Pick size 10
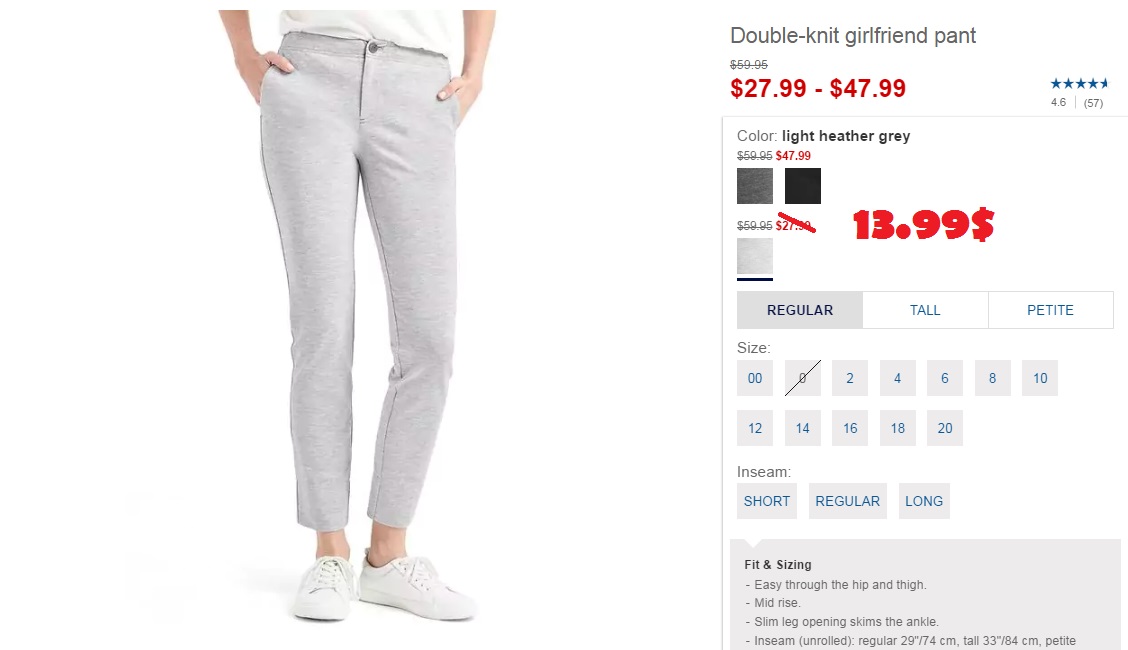Viewport: 1128px width, 650px height. (1040, 378)
